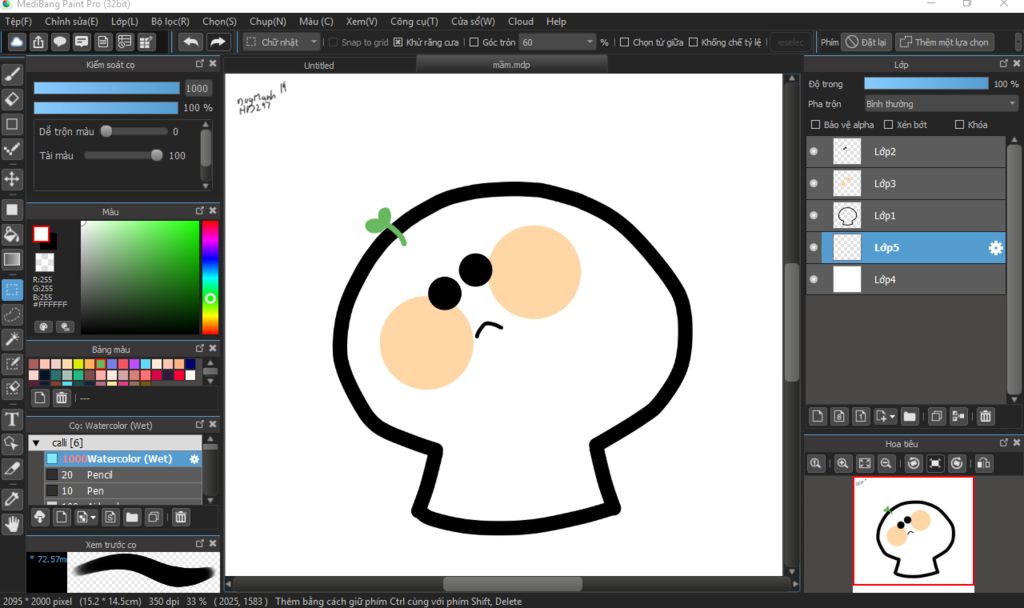Select the Pencil brush
1024x608 pixels.
coord(123,475)
